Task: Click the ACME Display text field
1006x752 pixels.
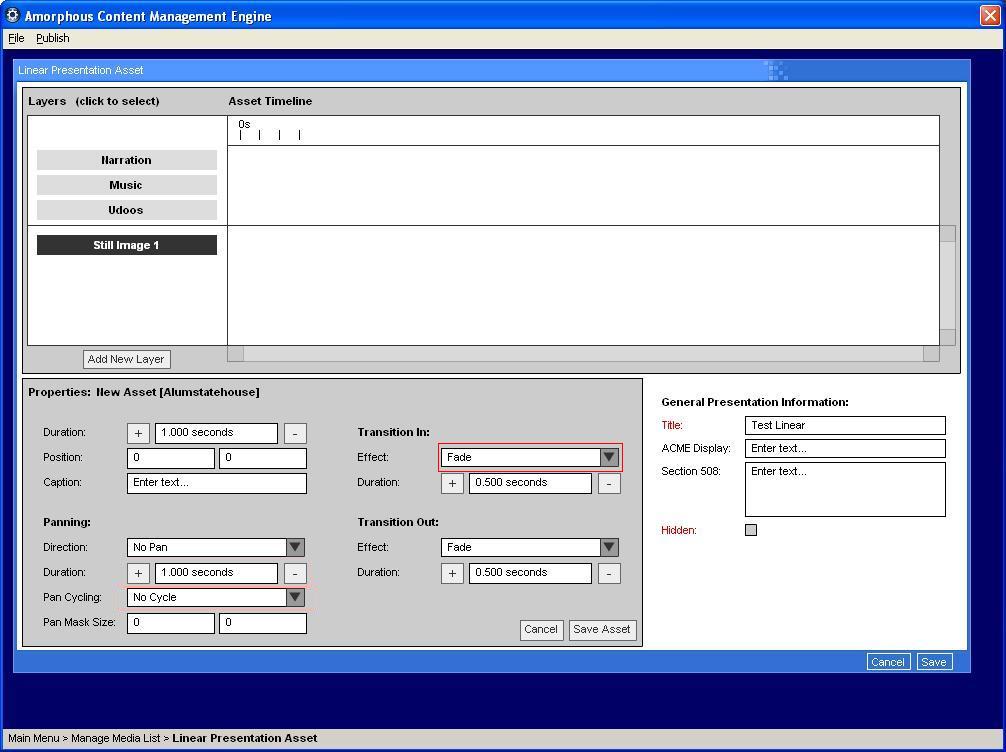Action: pos(845,449)
